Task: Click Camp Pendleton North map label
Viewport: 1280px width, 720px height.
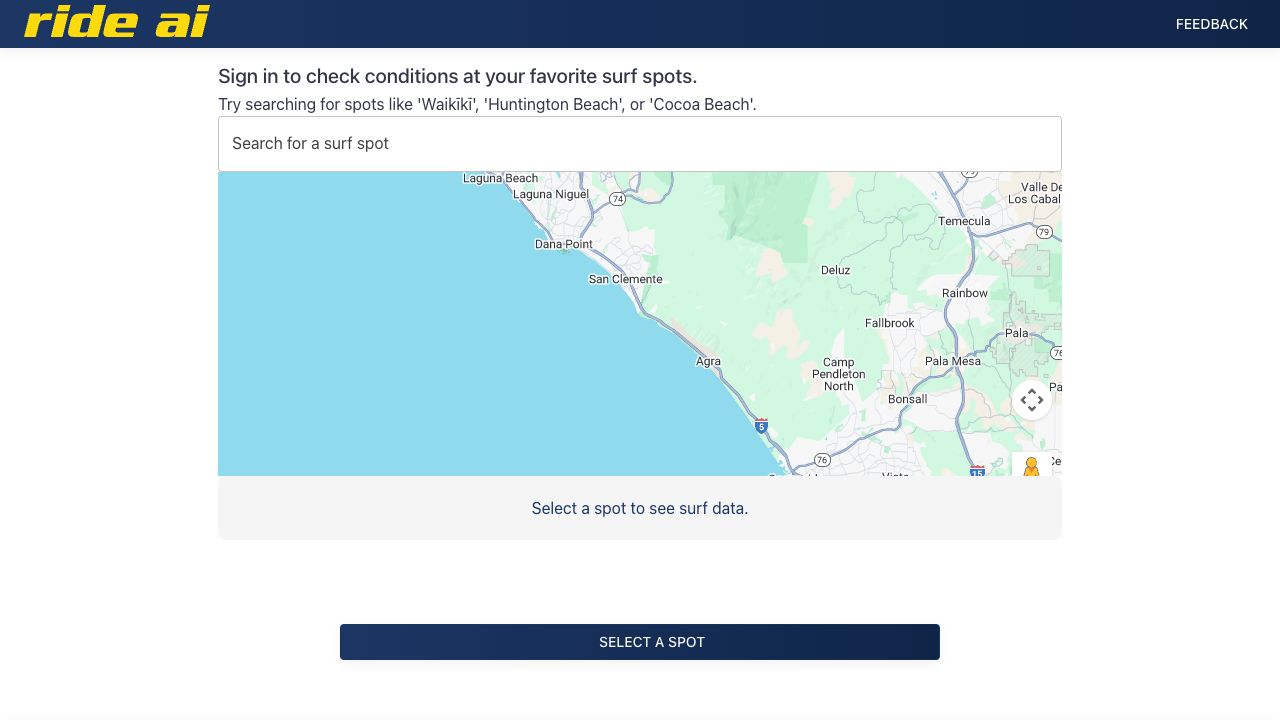Action: coord(838,374)
